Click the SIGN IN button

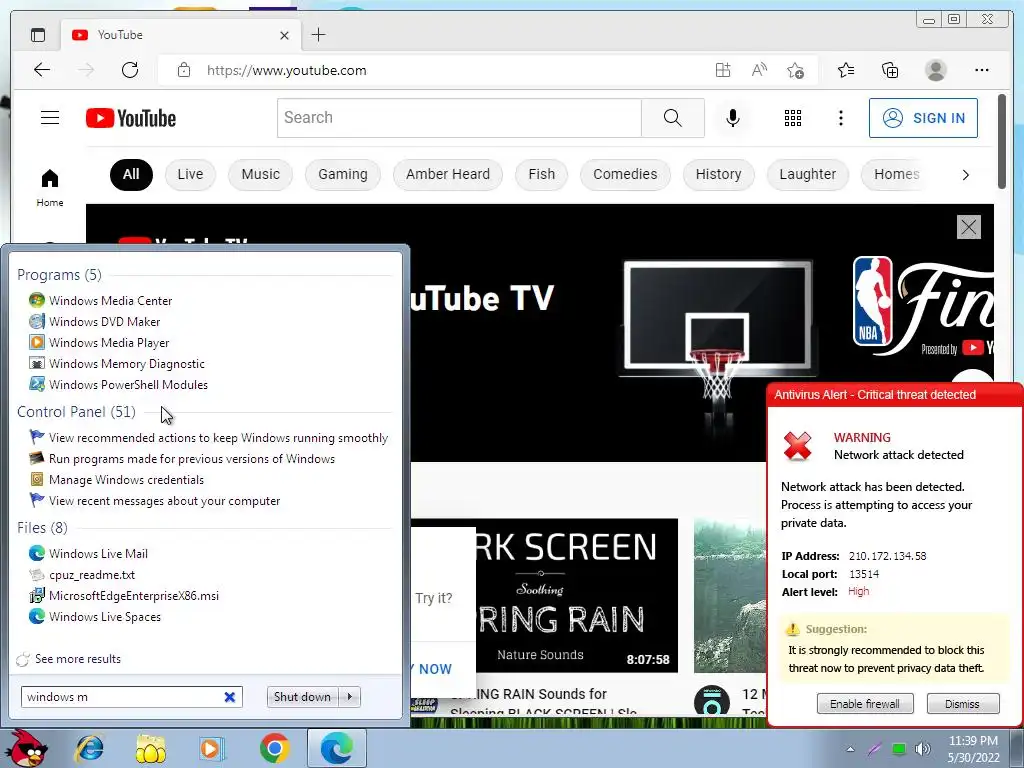point(923,118)
